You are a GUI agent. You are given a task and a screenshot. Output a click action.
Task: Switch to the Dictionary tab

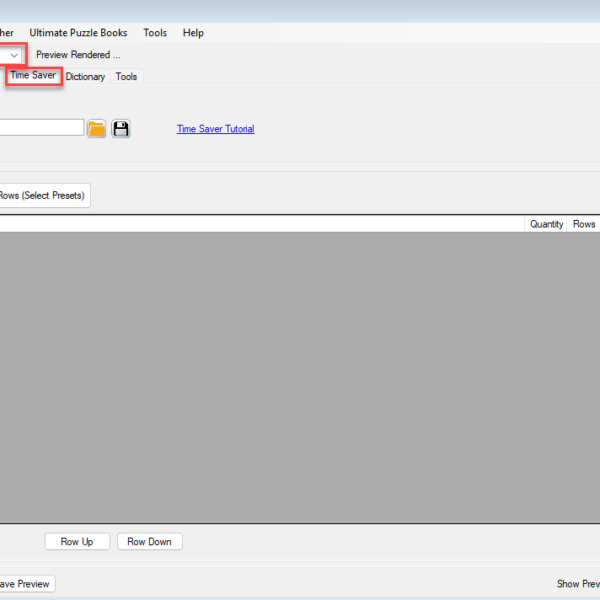pos(85,77)
